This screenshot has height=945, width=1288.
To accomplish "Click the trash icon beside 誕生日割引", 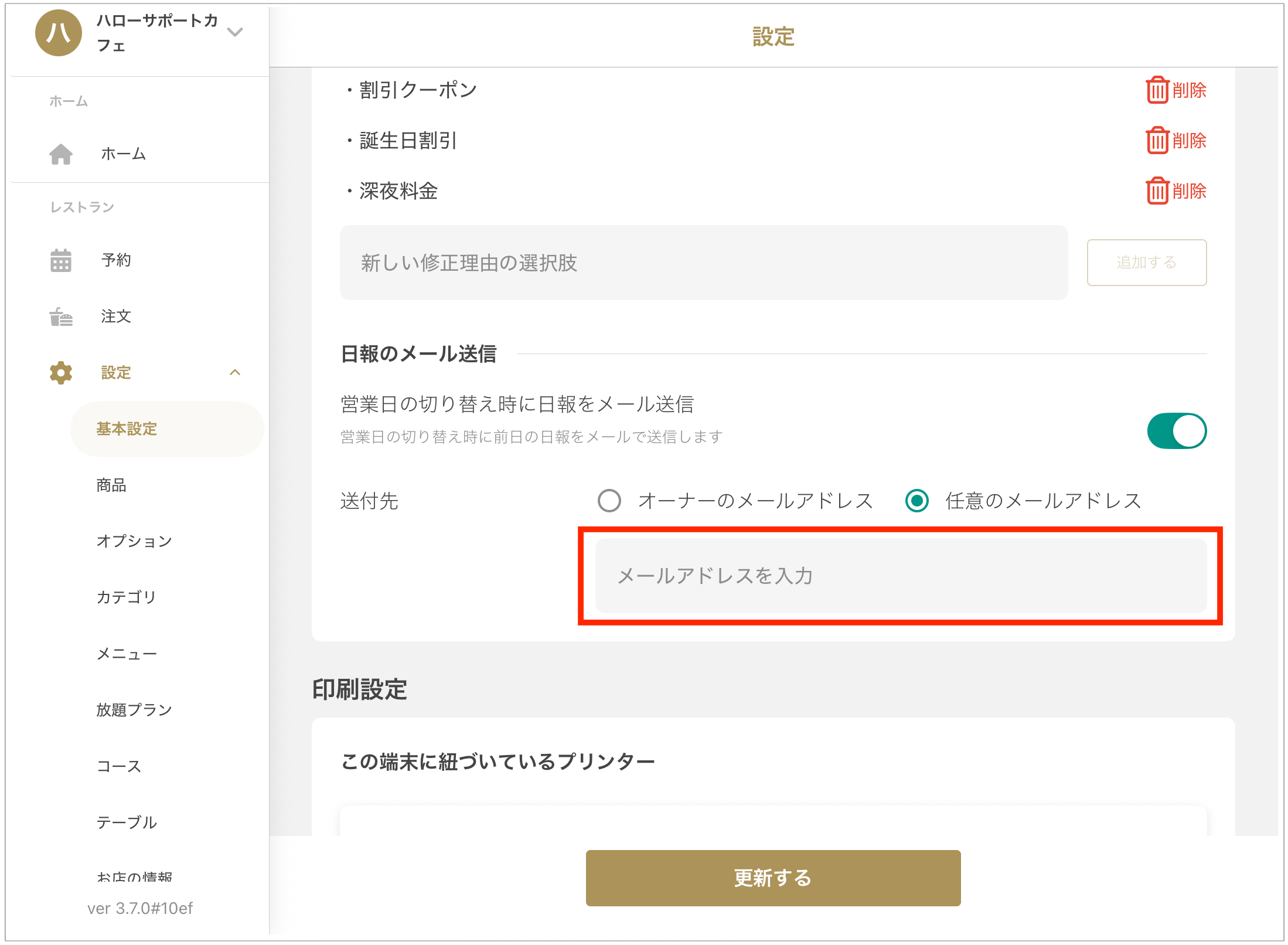I will point(1157,141).
